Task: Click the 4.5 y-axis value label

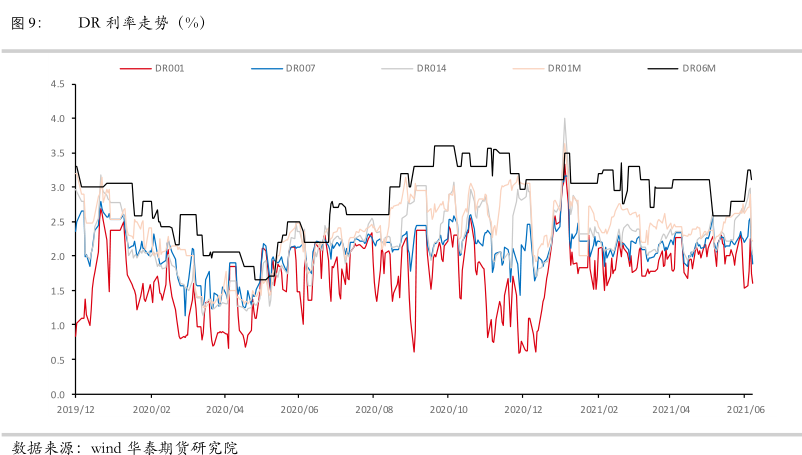Action: (x=57, y=84)
